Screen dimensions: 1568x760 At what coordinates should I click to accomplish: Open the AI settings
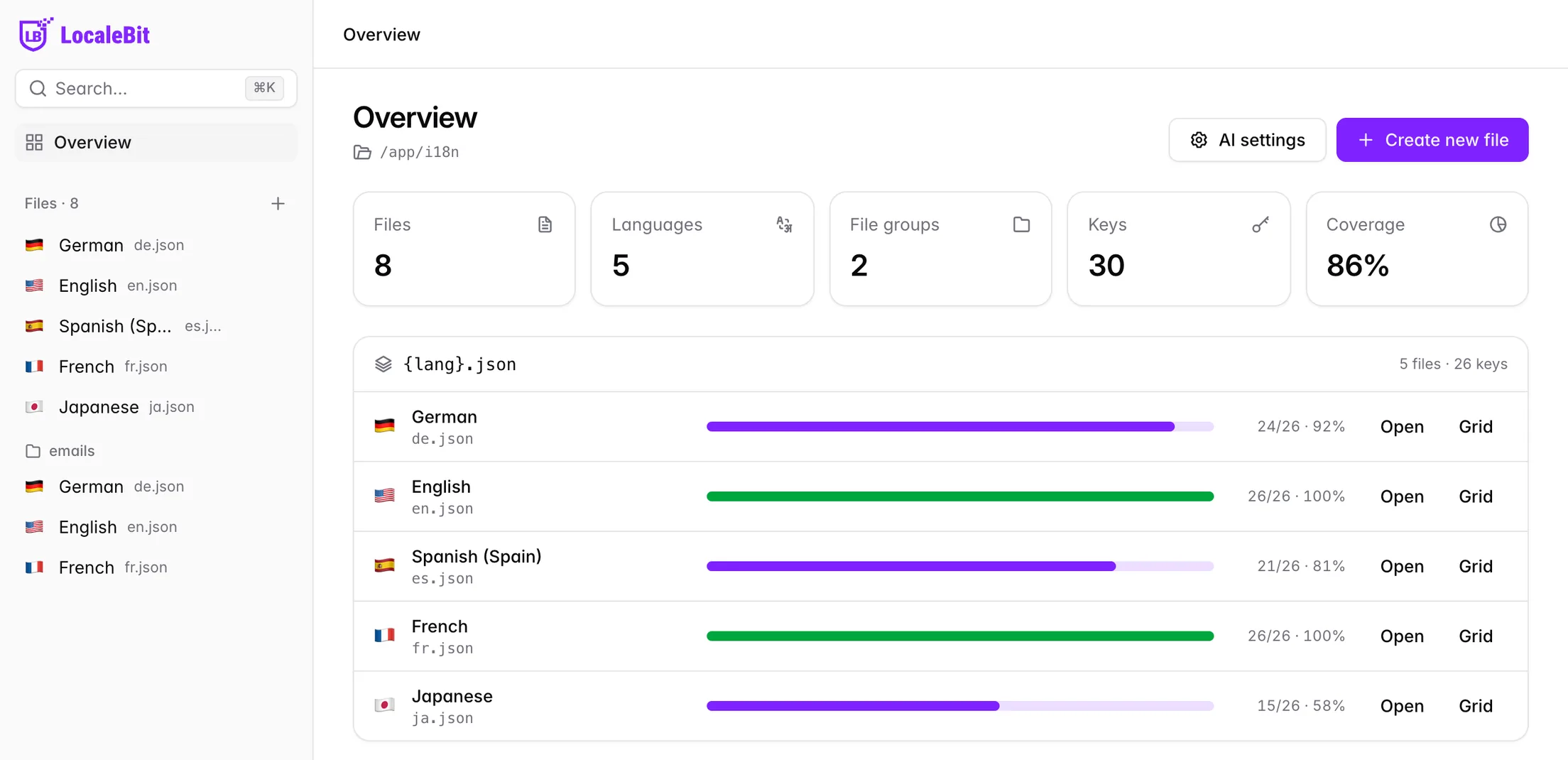click(1247, 140)
